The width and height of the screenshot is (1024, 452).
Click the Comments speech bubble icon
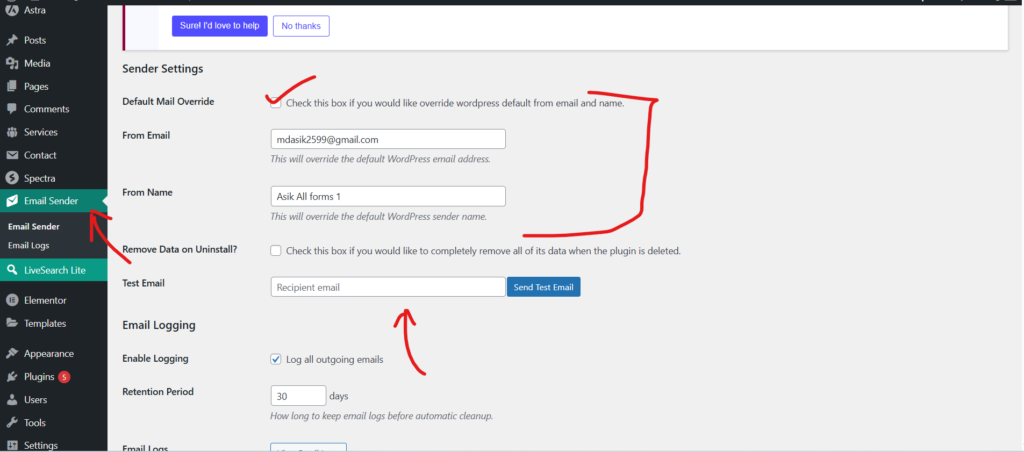click(11, 109)
